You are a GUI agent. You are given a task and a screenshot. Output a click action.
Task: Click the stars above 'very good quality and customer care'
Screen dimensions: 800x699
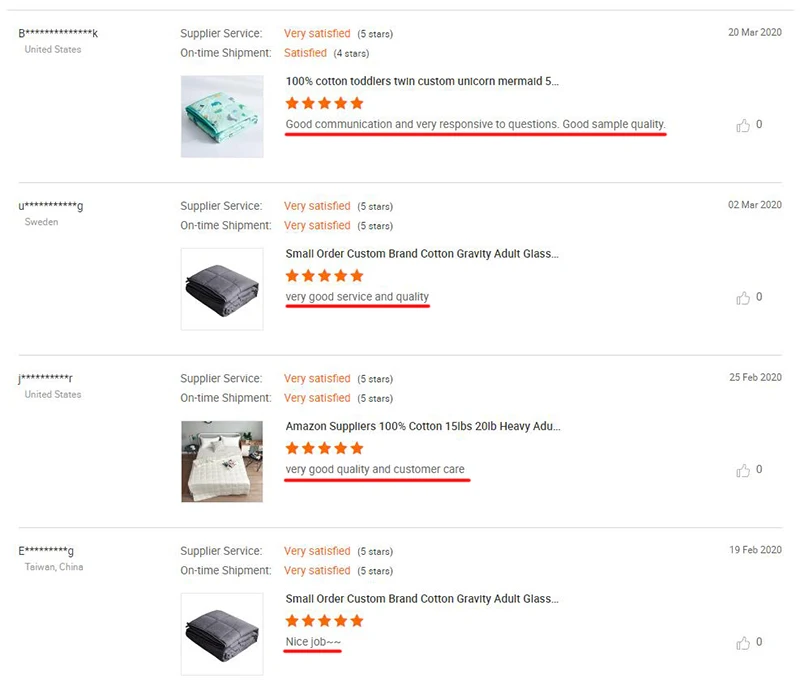pyautogui.click(x=324, y=448)
